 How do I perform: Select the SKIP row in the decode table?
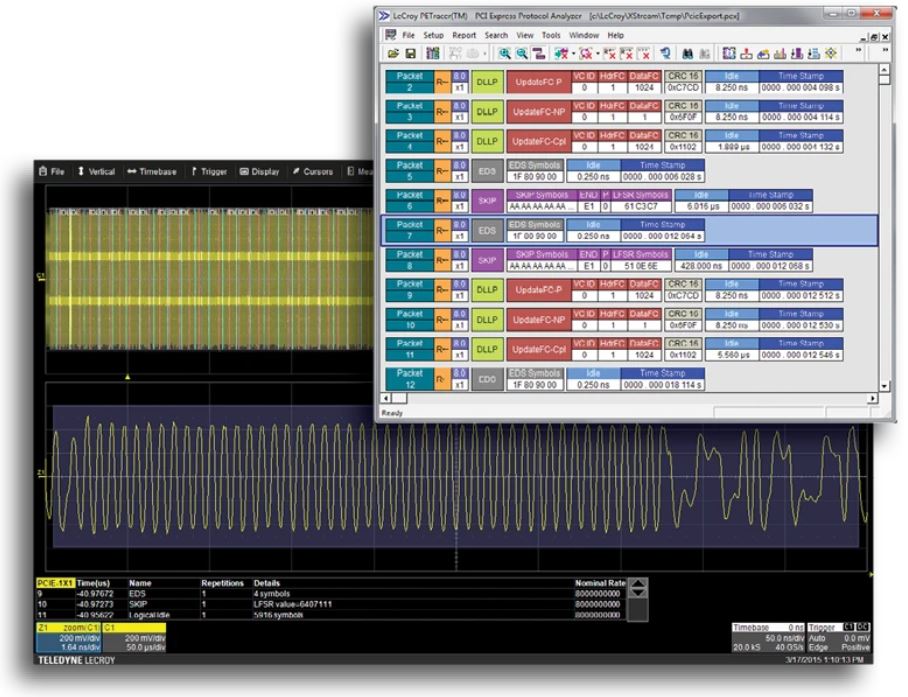(x=331, y=604)
